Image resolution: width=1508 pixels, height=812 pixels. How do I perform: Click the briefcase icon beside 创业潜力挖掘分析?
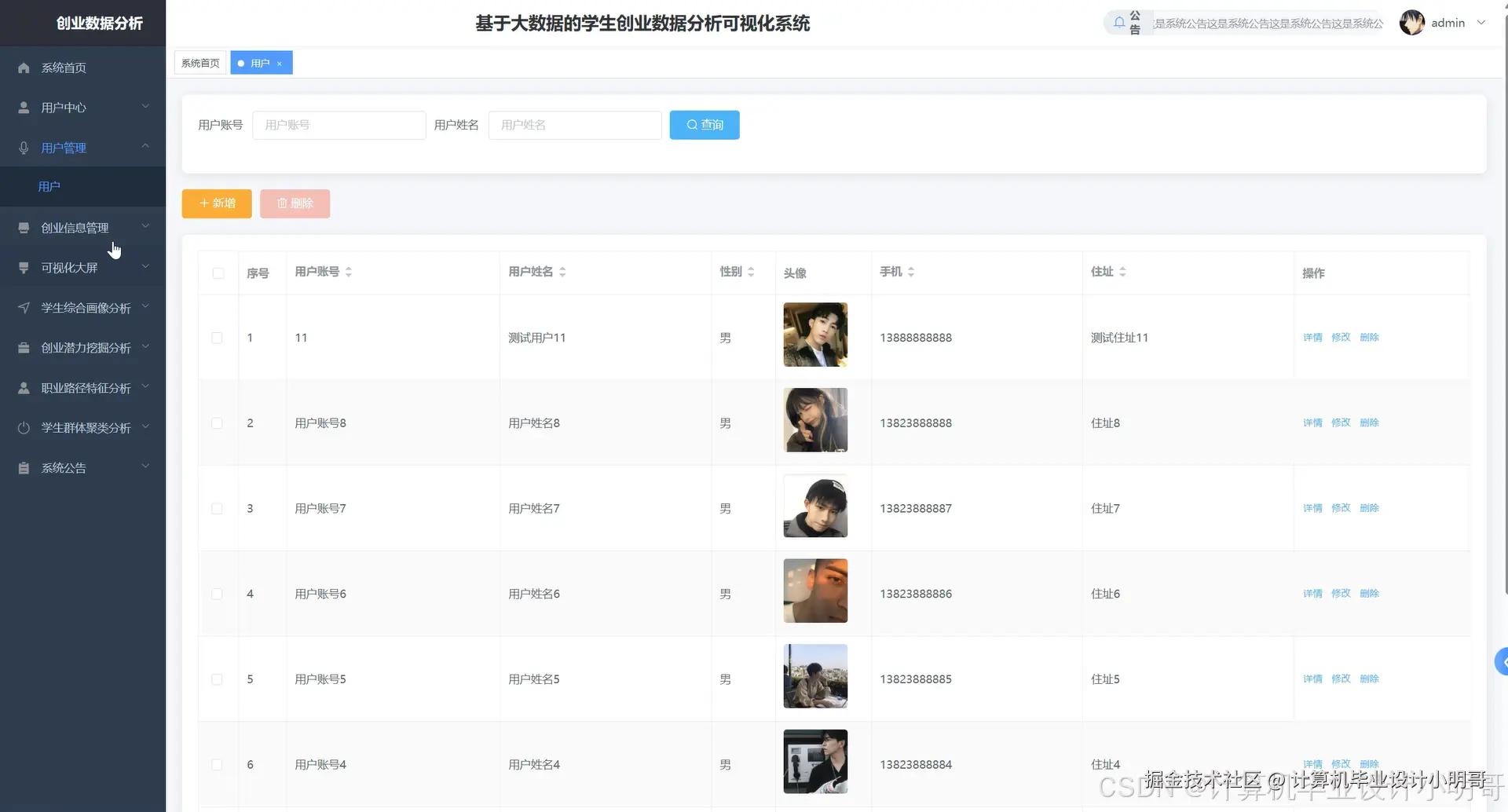click(x=24, y=348)
